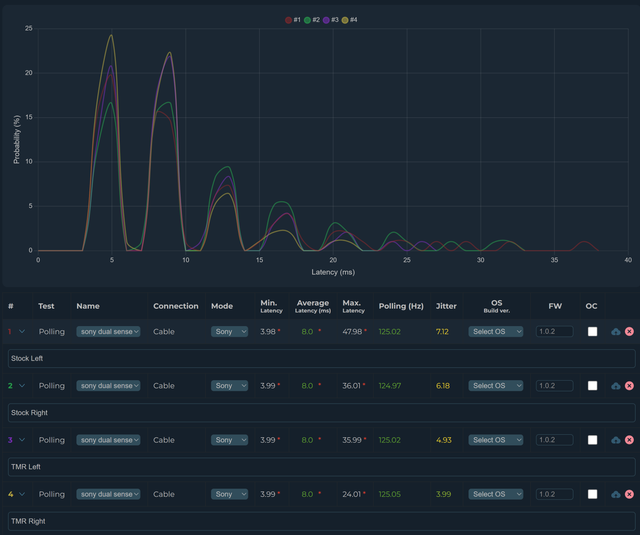
Task: Click the 24.01 max latency value
Action: [351, 494]
